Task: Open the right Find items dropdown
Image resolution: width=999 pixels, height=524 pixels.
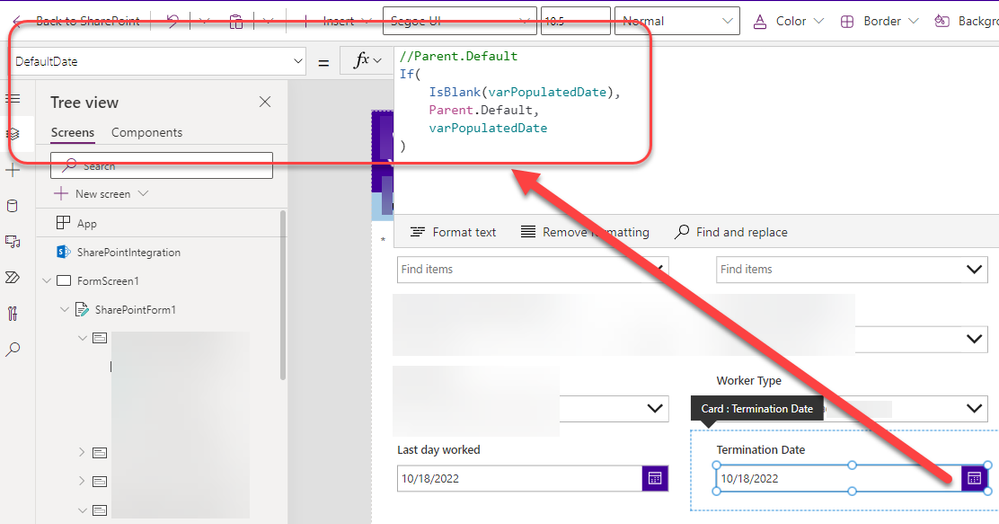Action: pyautogui.click(x=974, y=270)
